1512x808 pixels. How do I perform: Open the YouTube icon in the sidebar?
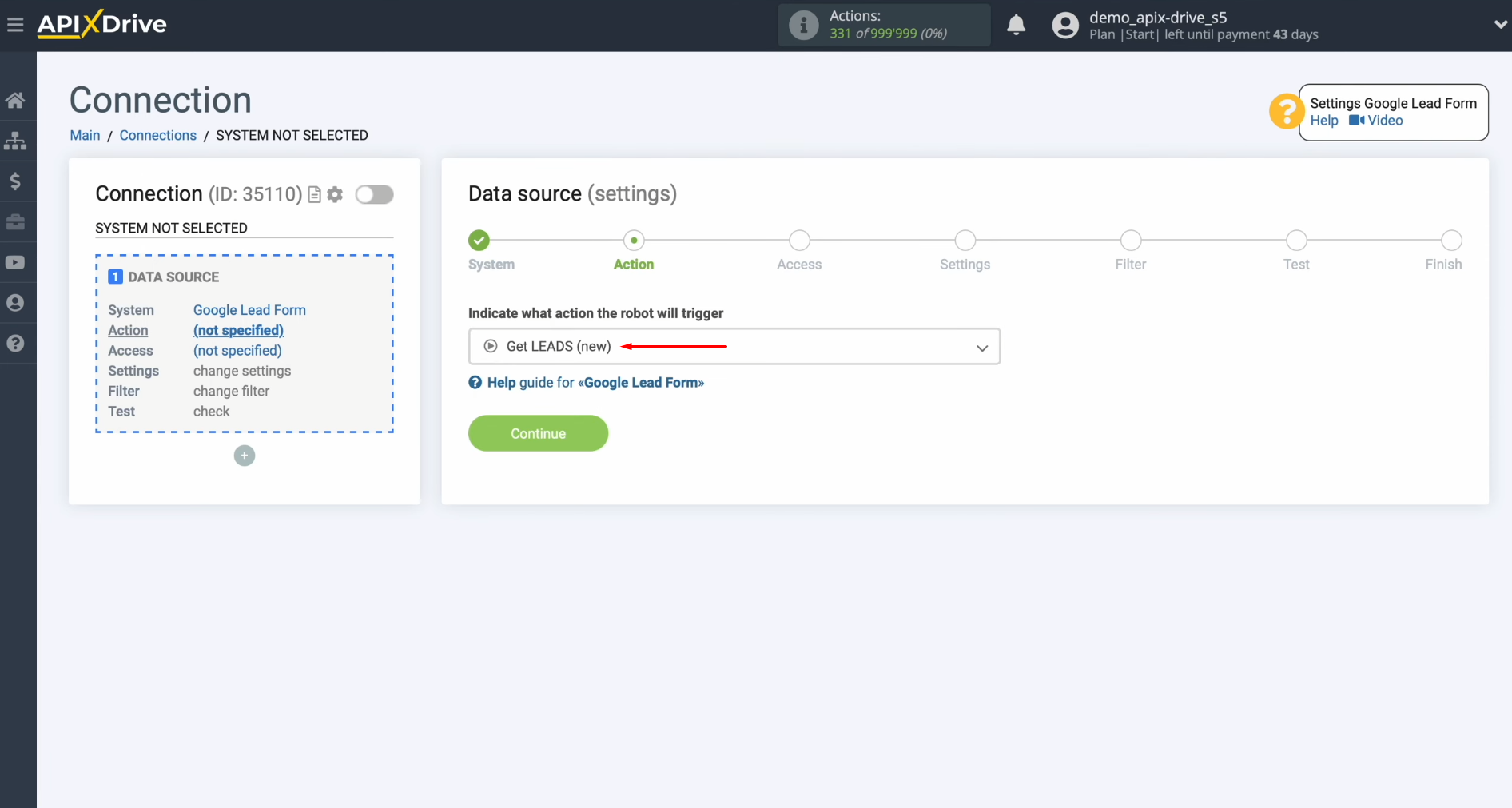16,262
